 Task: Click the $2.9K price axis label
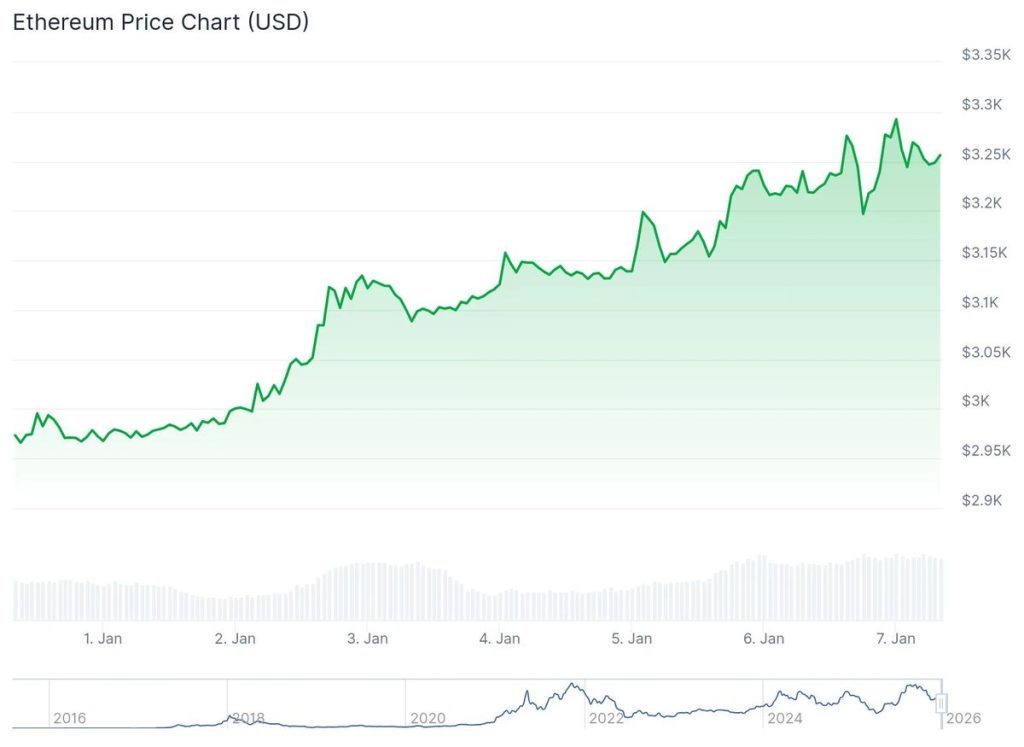point(982,500)
